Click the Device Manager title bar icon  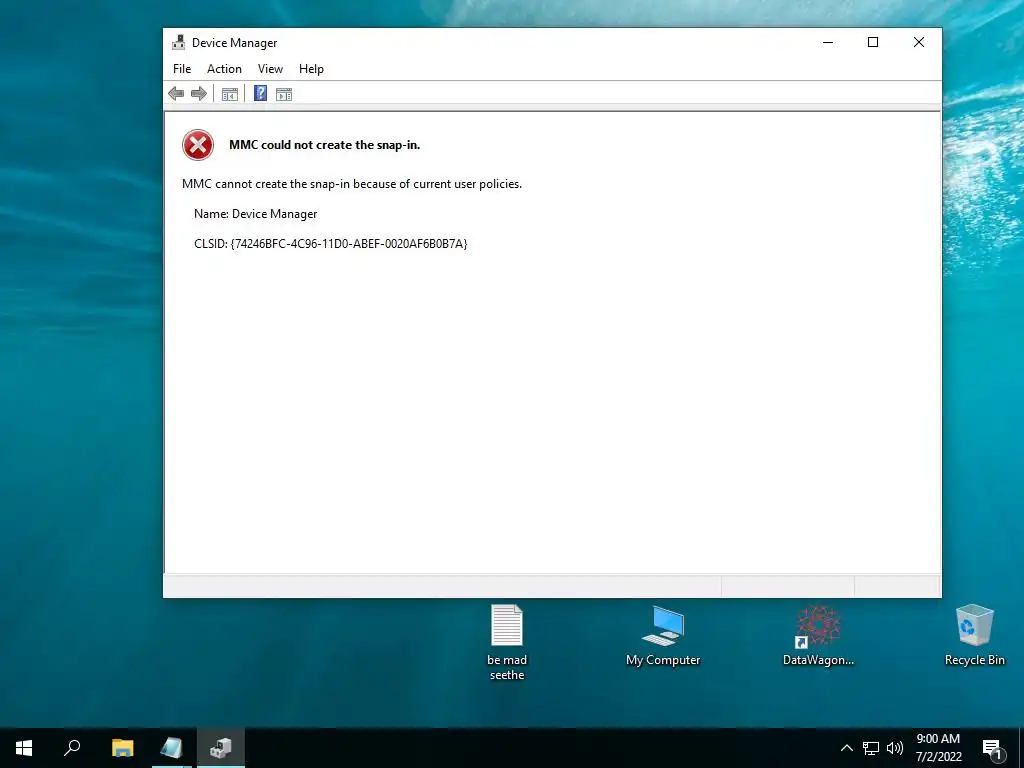(x=178, y=43)
